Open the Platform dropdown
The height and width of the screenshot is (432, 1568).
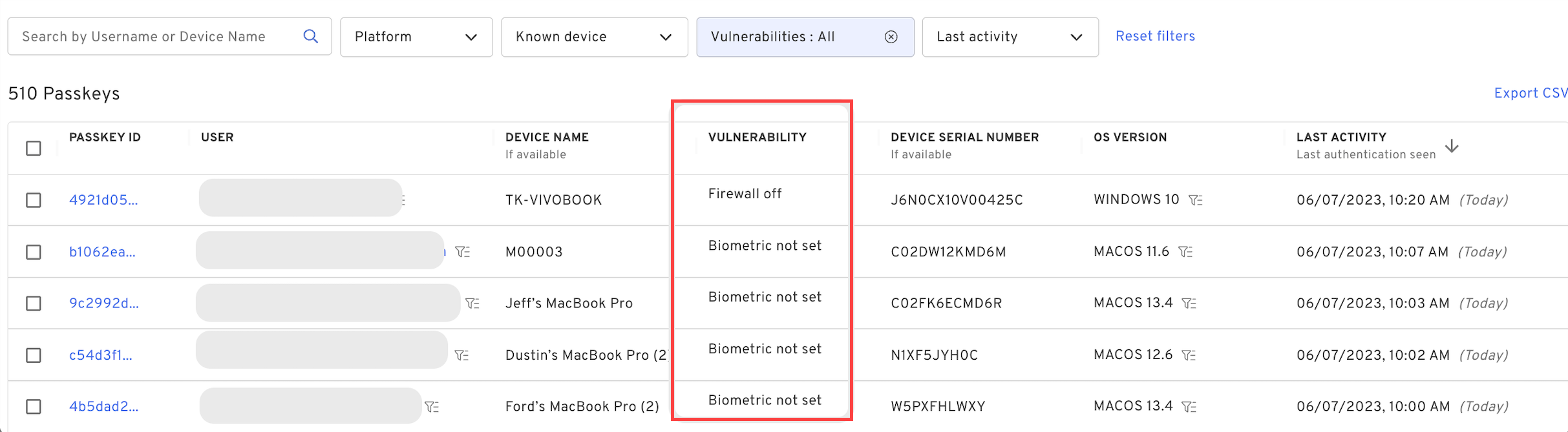coord(416,37)
